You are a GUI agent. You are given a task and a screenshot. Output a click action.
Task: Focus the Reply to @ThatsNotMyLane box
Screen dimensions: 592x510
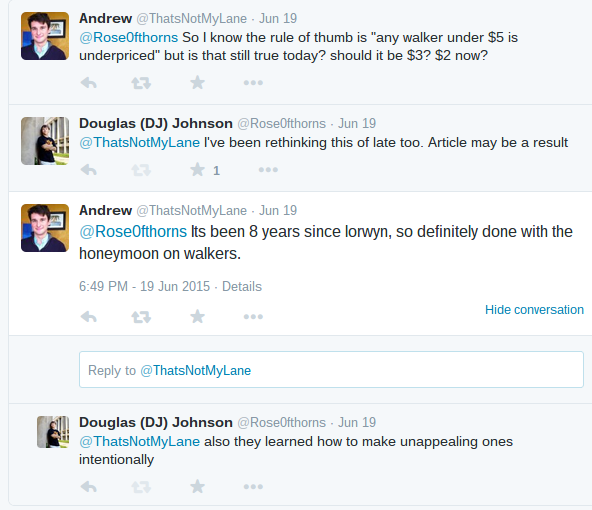[331, 370]
